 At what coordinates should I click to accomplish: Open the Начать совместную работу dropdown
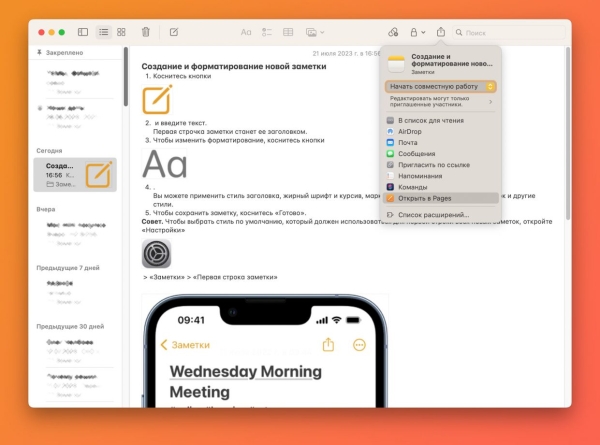(440, 86)
